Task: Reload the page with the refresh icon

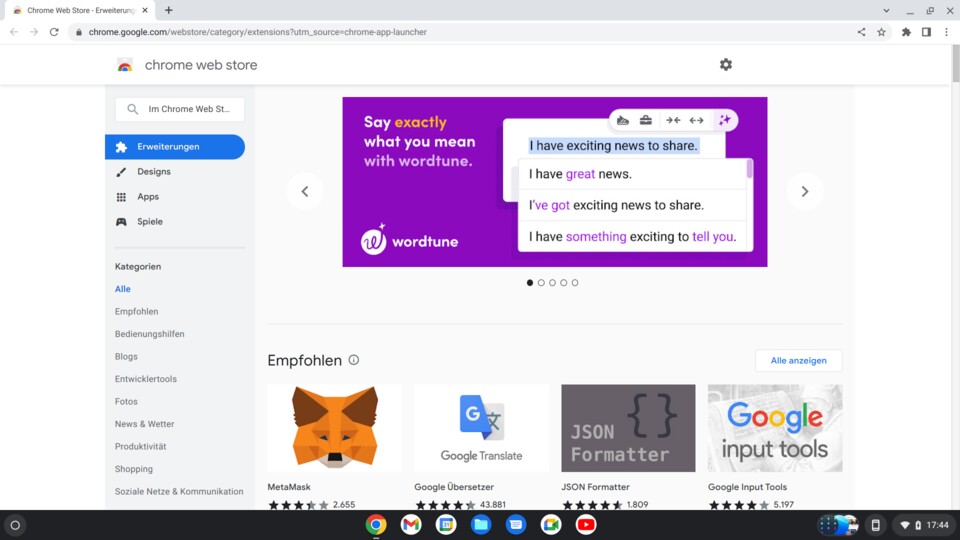Action: click(54, 32)
